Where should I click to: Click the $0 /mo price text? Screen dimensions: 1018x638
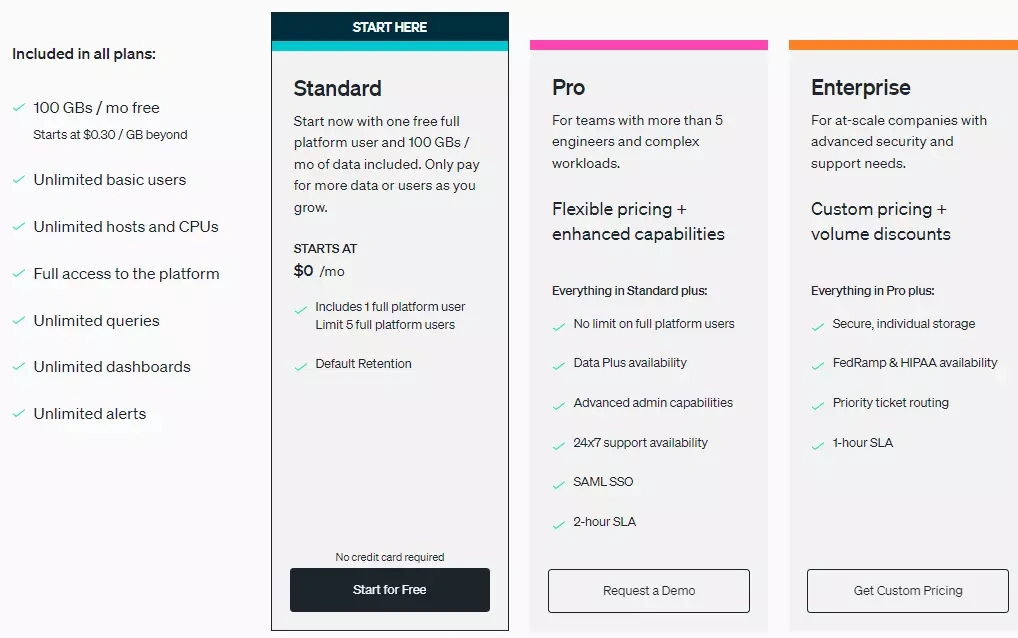pos(319,271)
